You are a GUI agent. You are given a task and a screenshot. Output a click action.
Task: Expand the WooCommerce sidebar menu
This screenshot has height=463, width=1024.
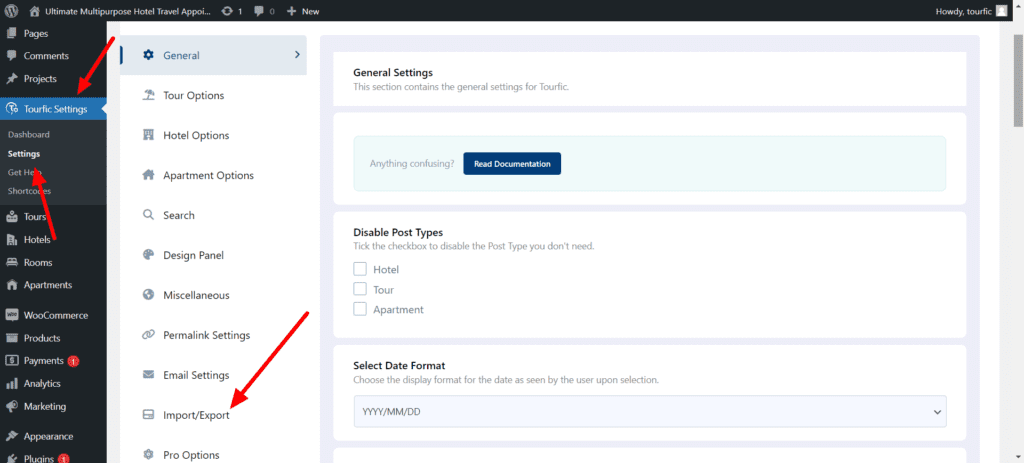55,315
